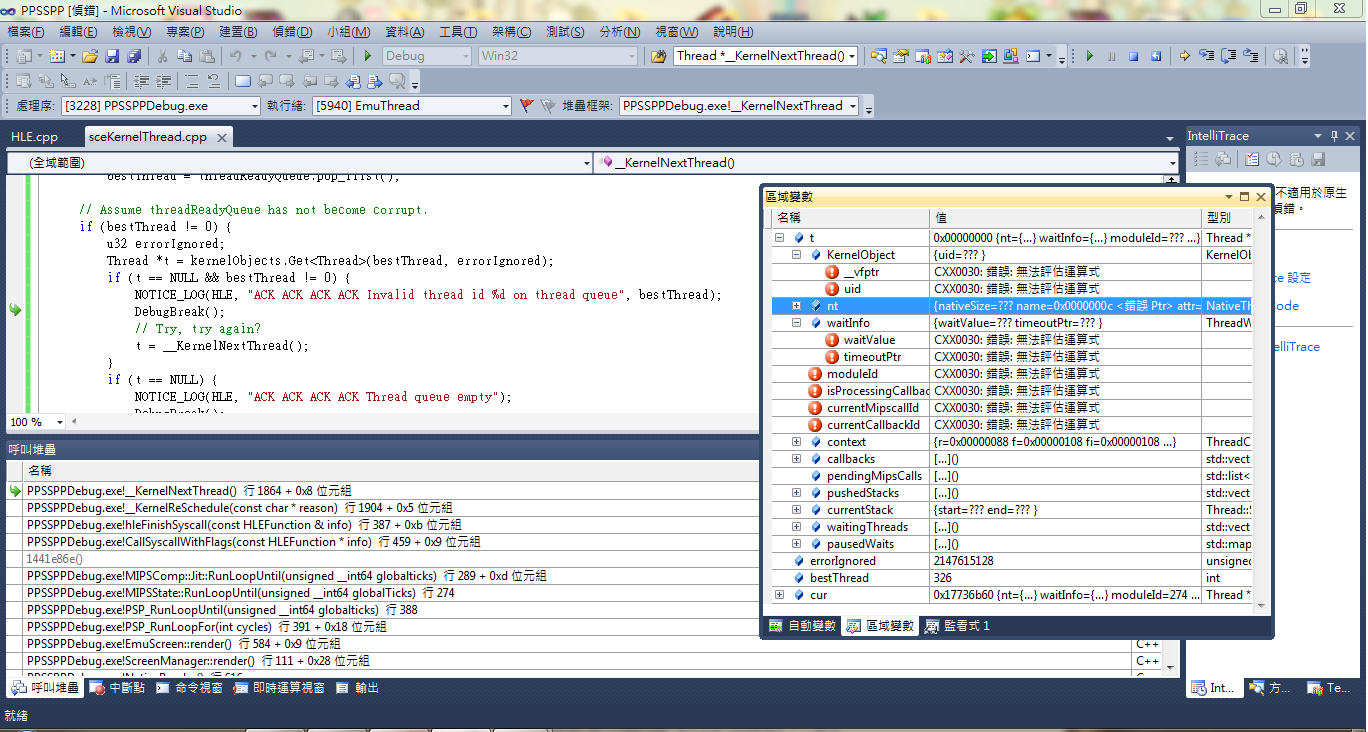The width and height of the screenshot is (1368, 732).
Task: Click the Show Next Statement yellow arrow
Action: click(x=1184, y=56)
